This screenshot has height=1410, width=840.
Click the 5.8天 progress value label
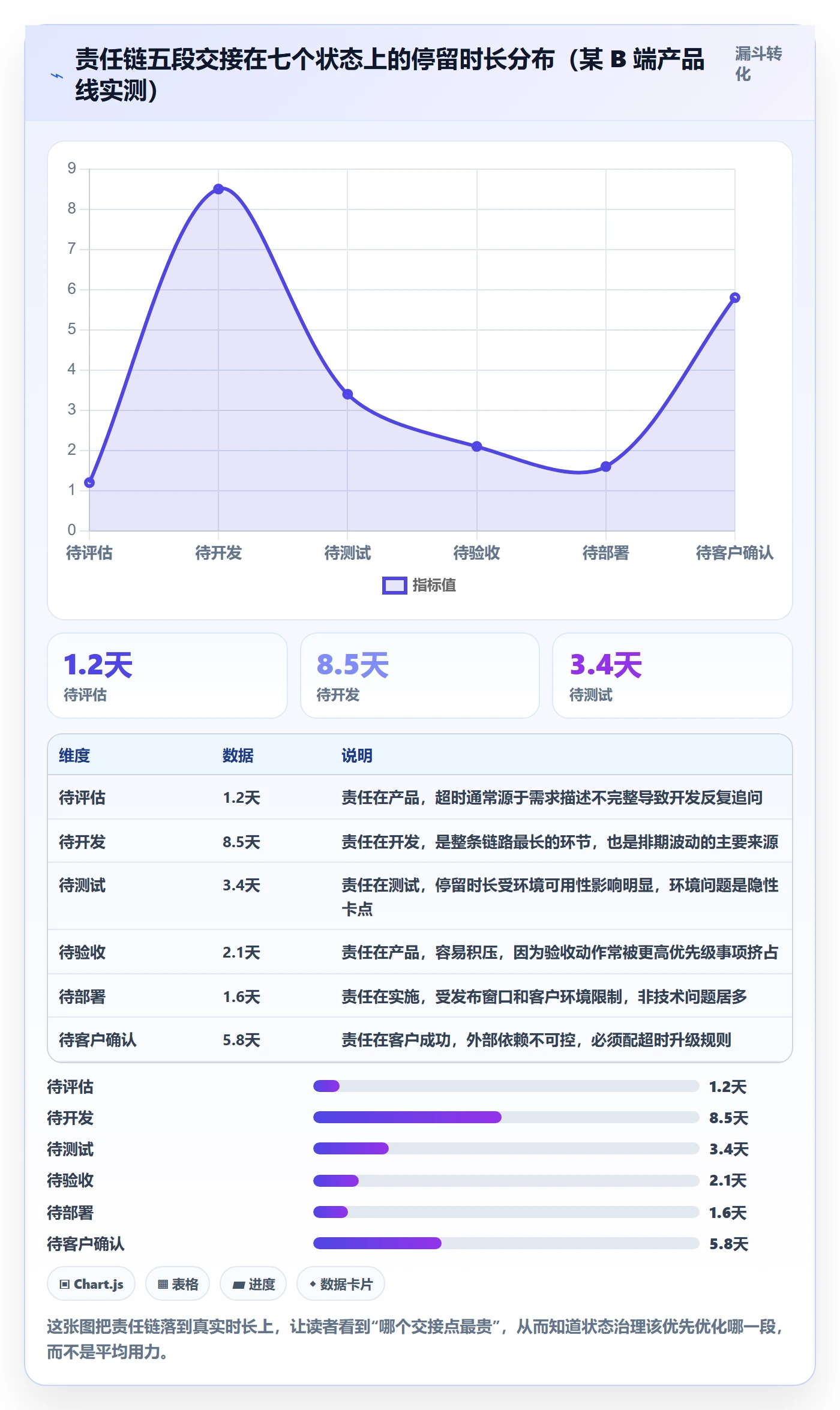(728, 1244)
